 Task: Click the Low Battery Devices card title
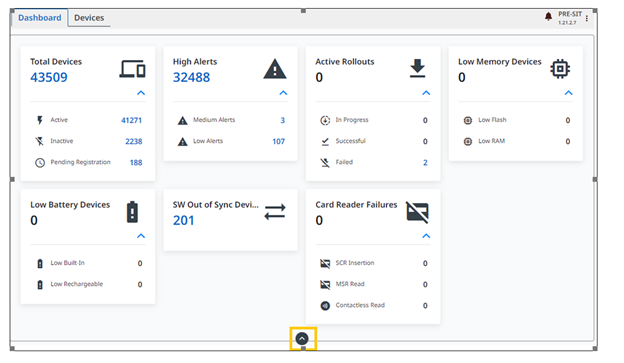tap(70, 205)
